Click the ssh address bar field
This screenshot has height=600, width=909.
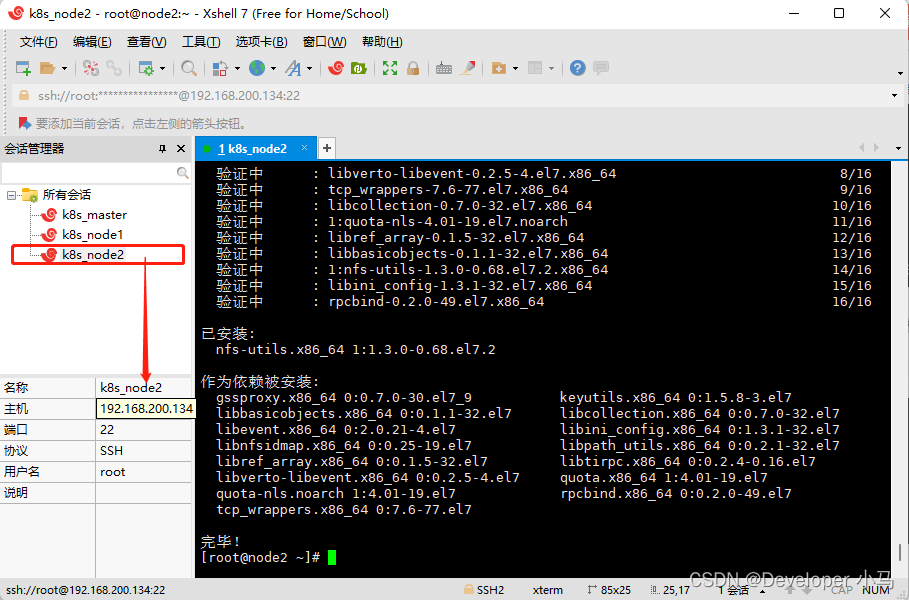coord(452,96)
